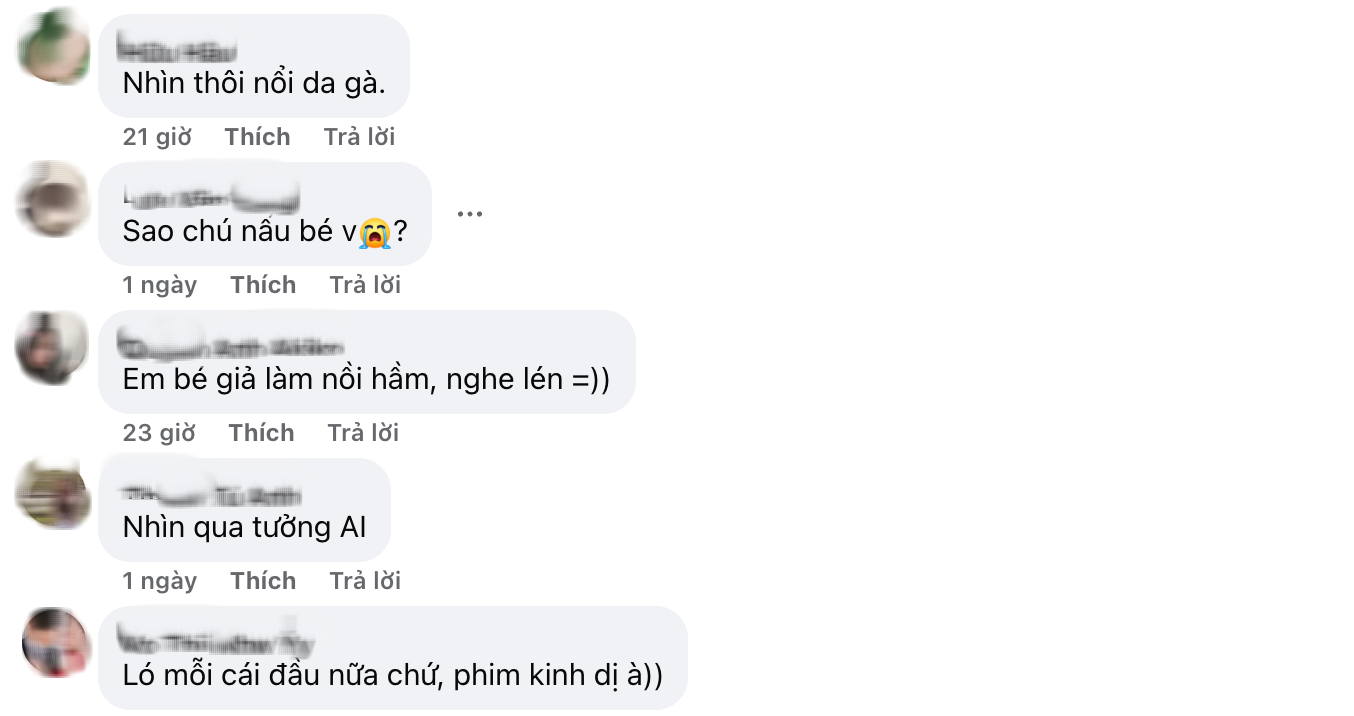Open the '23 giờ' timestamp link

(157, 432)
